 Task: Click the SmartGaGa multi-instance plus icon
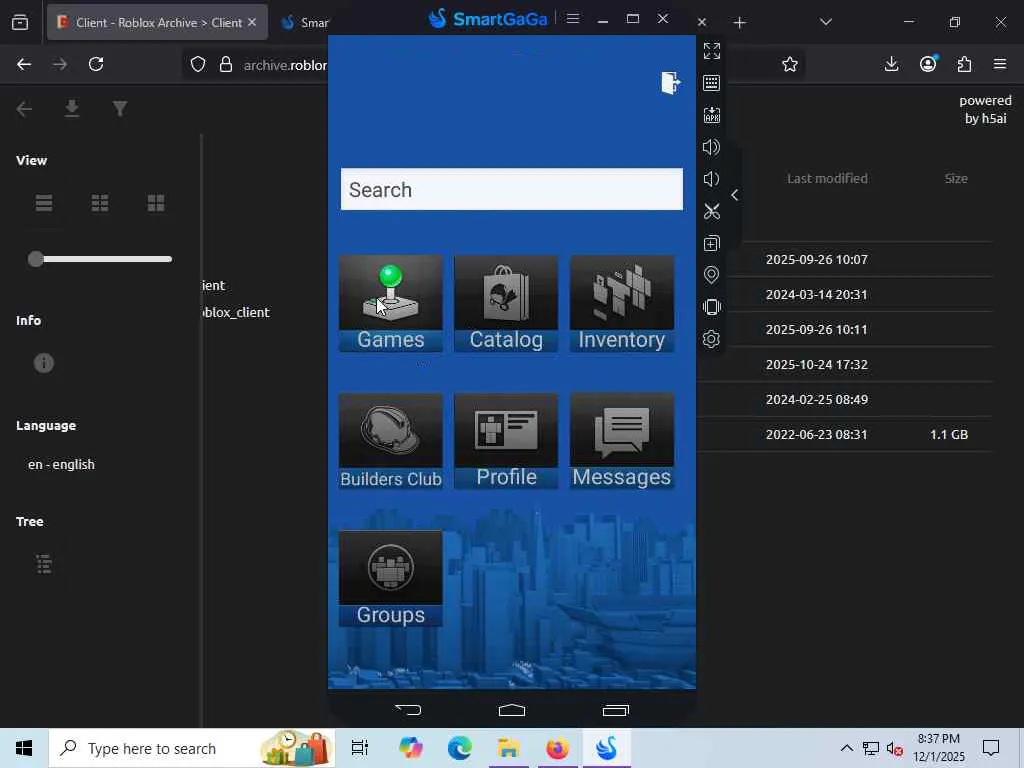[x=712, y=243]
